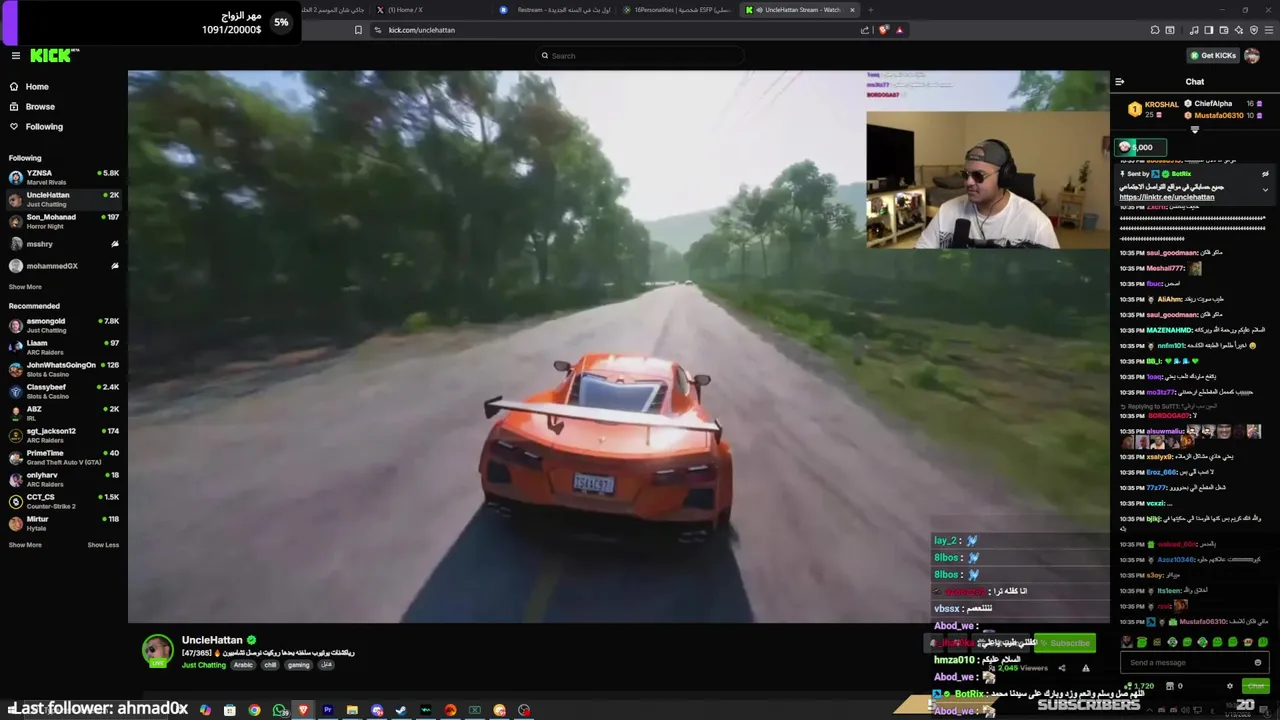This screenshot has height=720, width=1280.
Task: Click the green Chat send button
Action: (1256, 686)
